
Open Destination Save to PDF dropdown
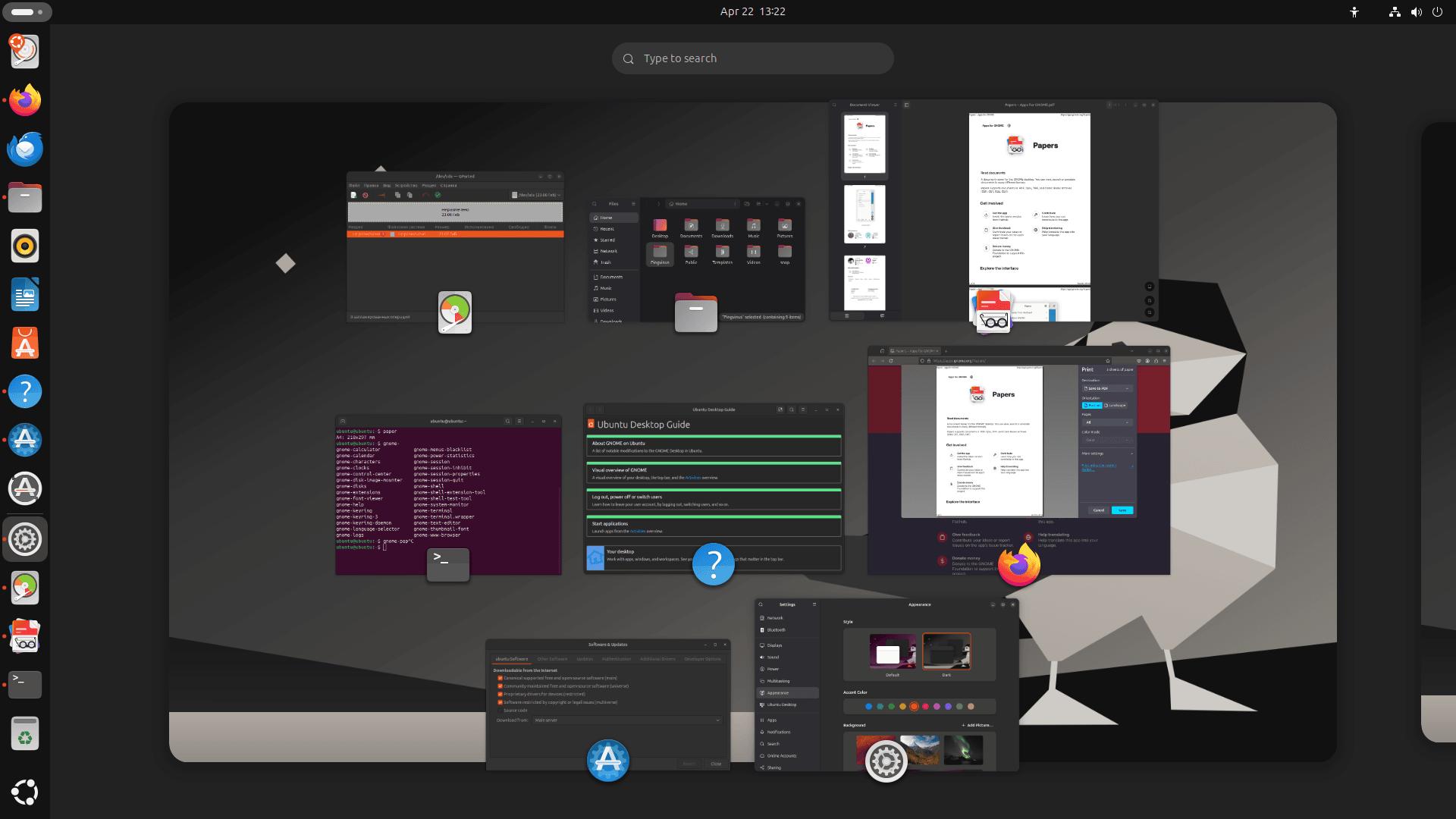coord(1107,388)
